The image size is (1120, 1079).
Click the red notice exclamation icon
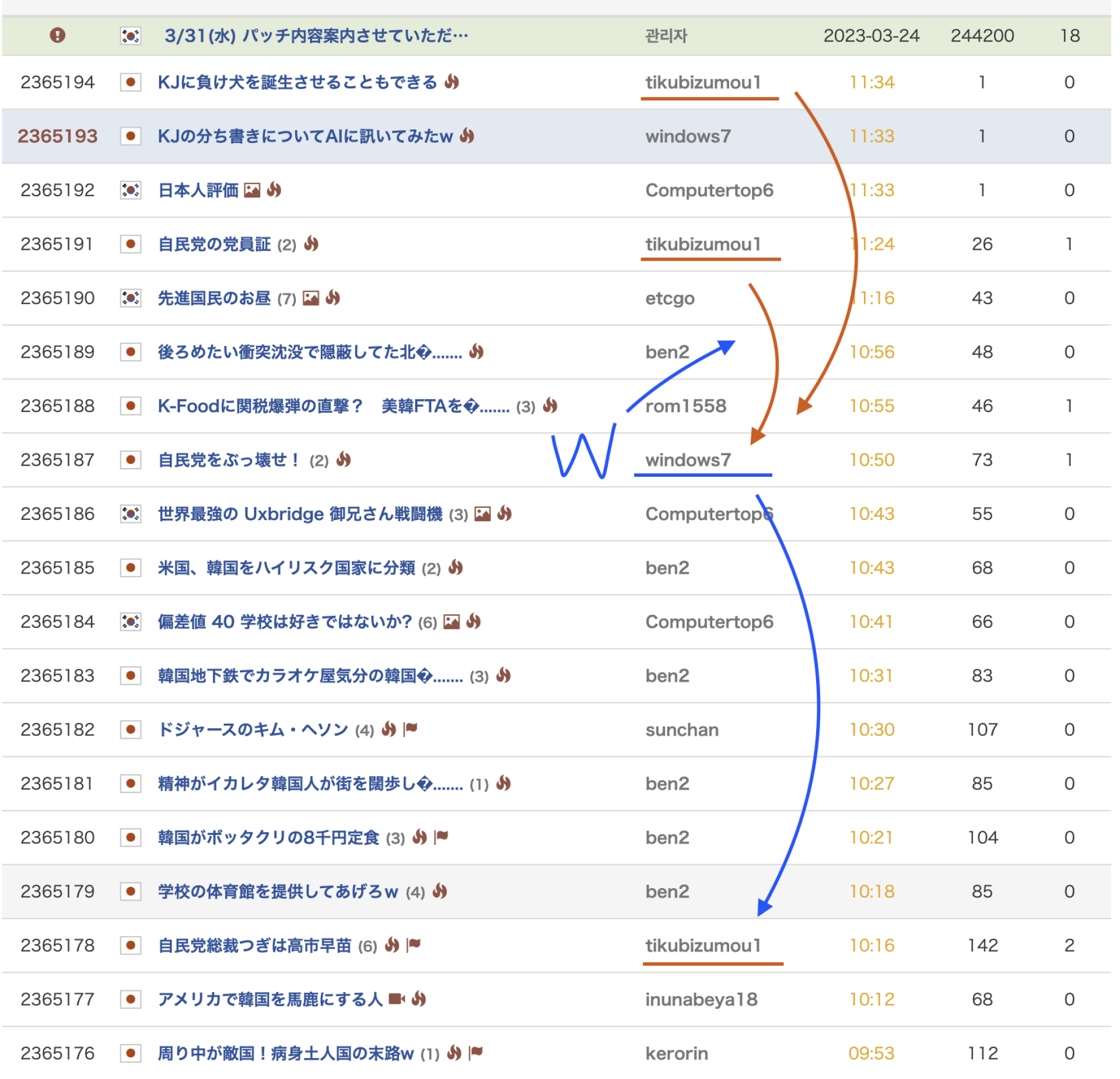57,36
